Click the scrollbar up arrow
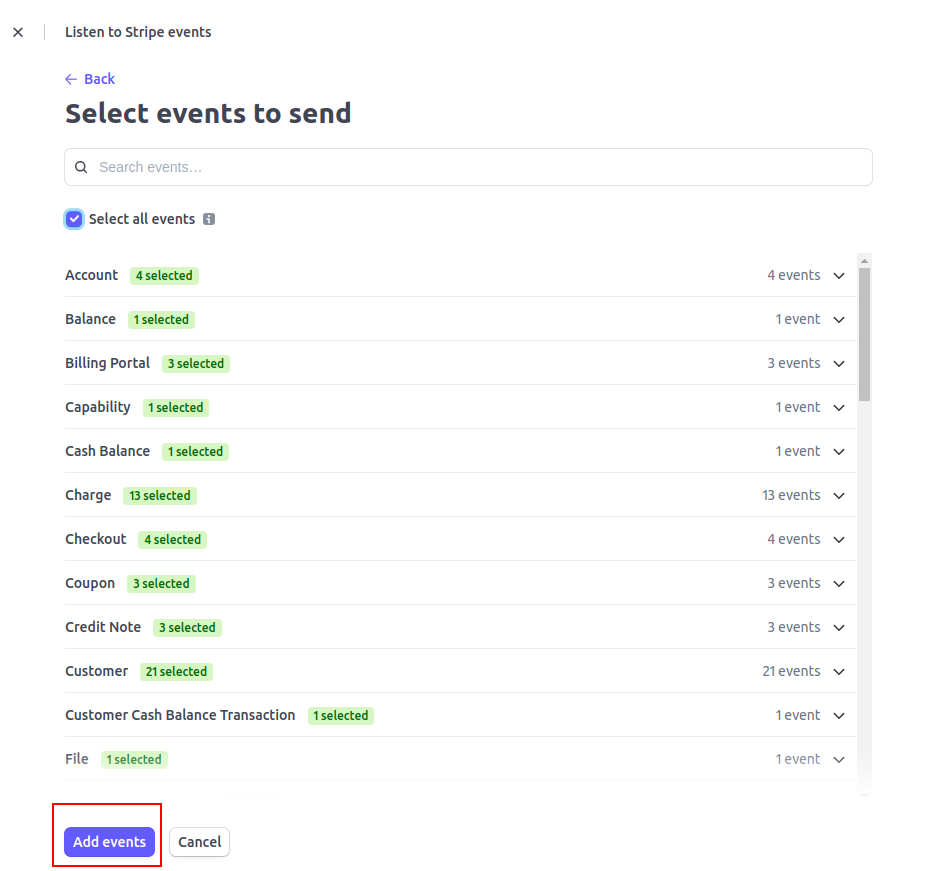Image resolution: width=935 pixels, height=871 pixels. pyautogui.click(x=864, y=261)
